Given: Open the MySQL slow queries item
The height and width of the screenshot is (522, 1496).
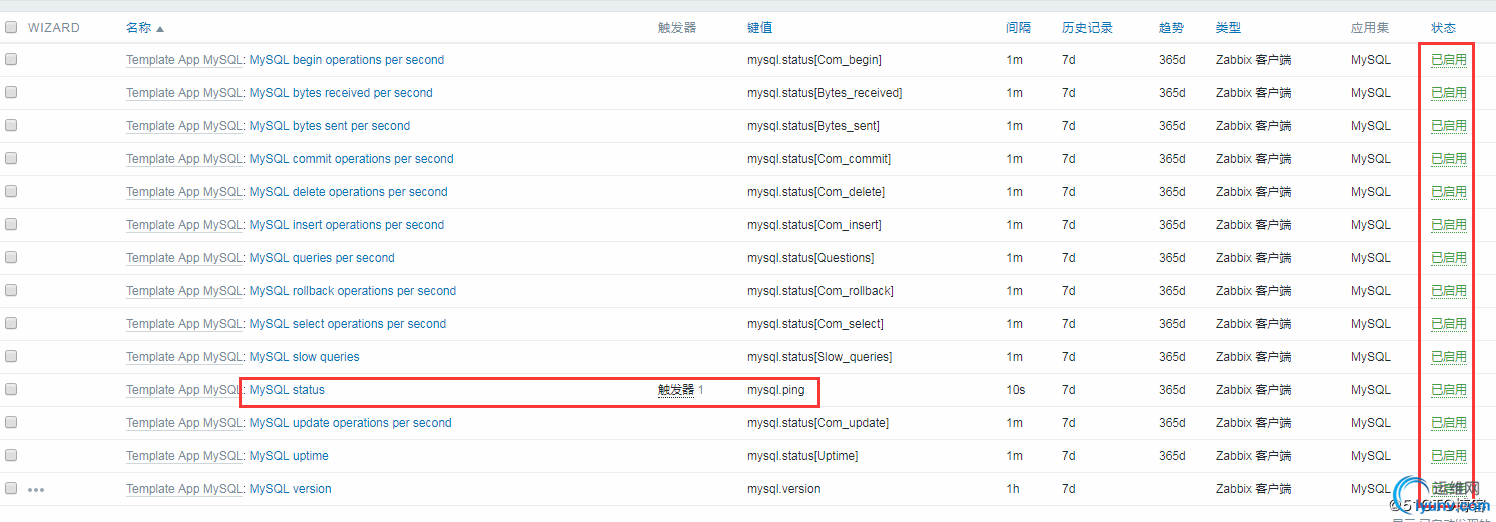Looking at the screenshot, I should (x=304, y=357).
